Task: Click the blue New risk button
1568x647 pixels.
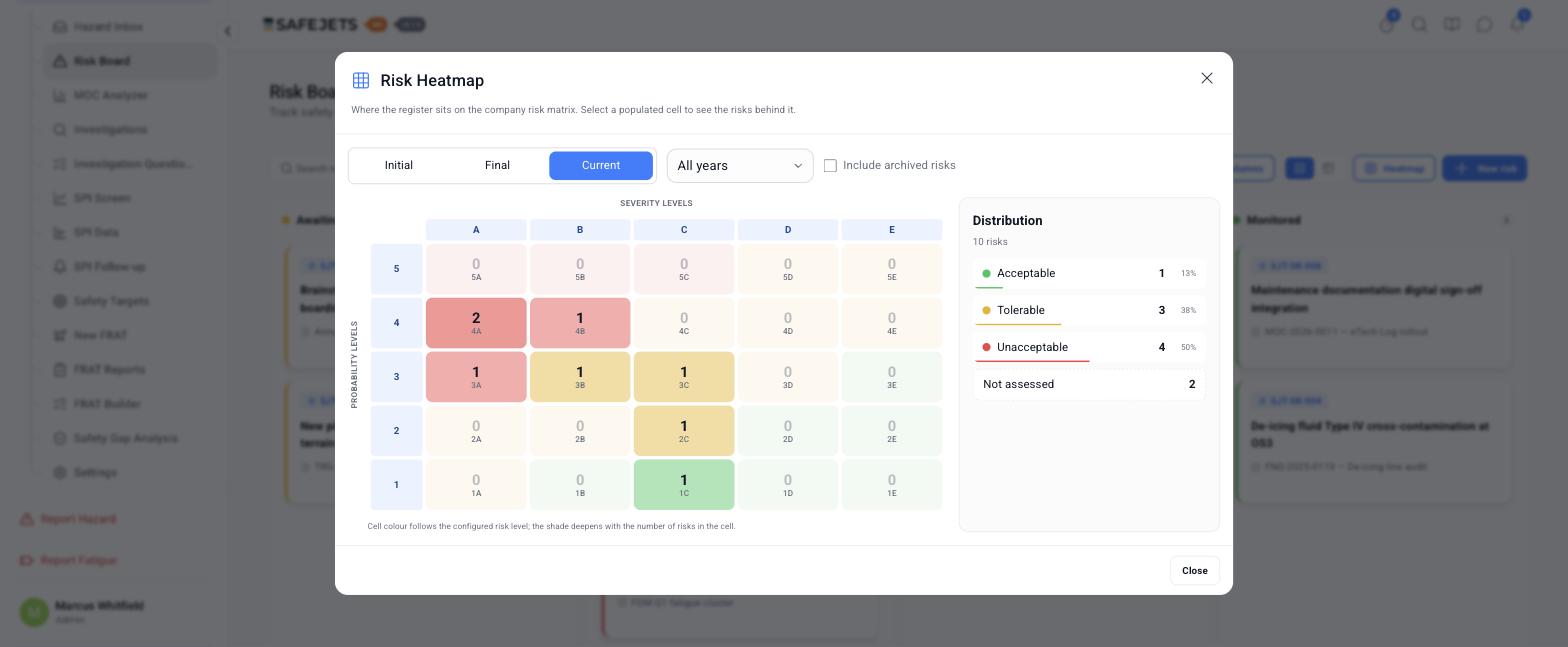Action: (1485, 168)
